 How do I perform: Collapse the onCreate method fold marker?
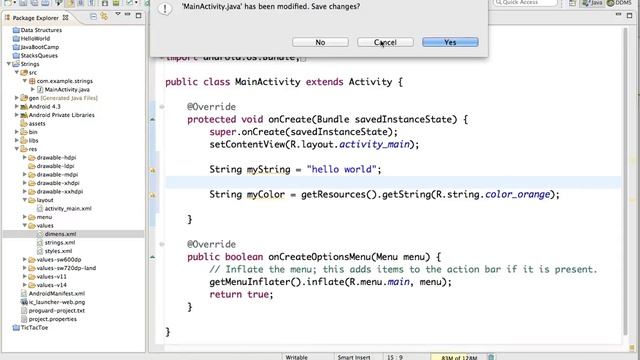[x=162, y=107]
